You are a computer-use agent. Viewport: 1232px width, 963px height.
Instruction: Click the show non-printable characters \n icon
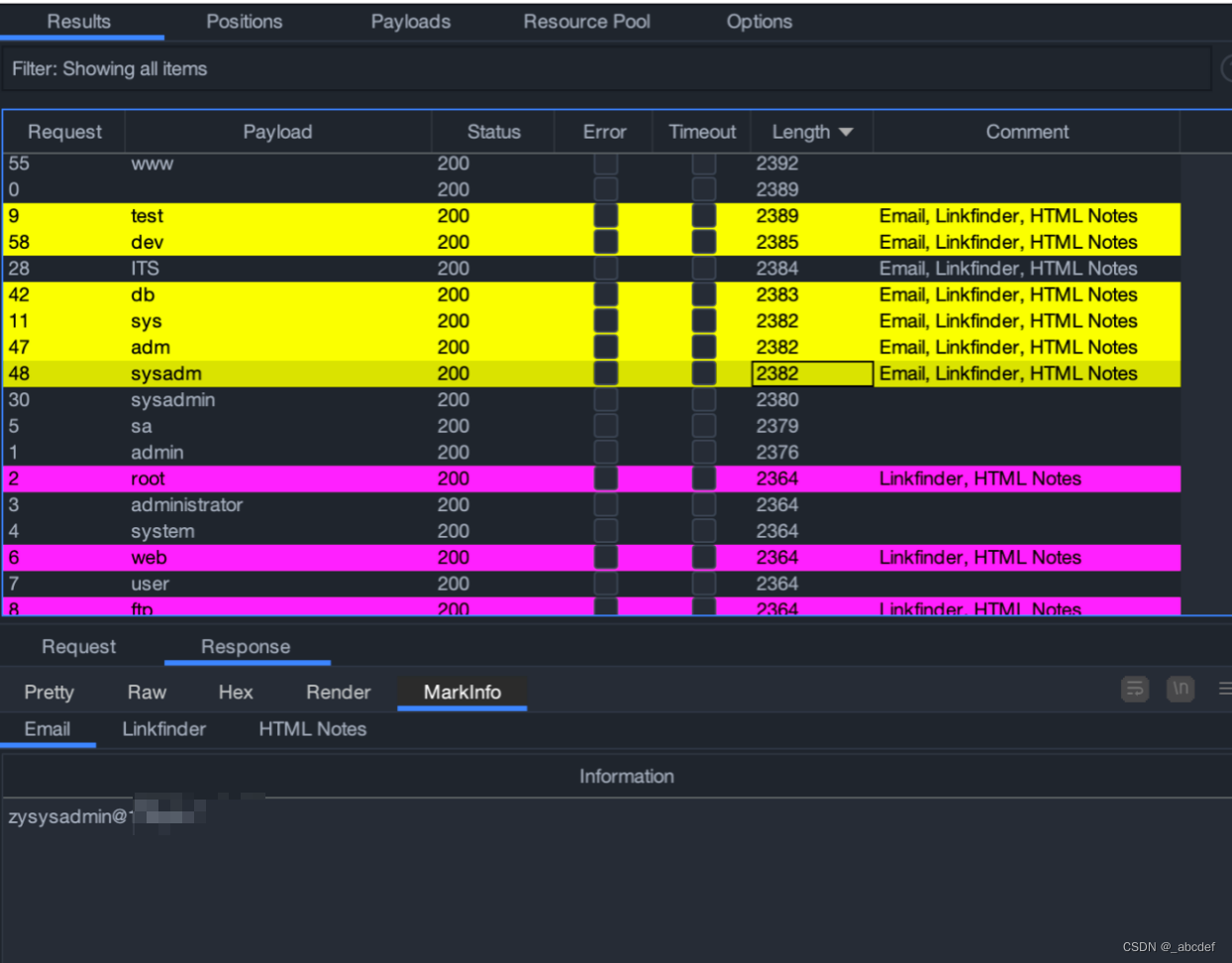click(x=1181, y=689)
